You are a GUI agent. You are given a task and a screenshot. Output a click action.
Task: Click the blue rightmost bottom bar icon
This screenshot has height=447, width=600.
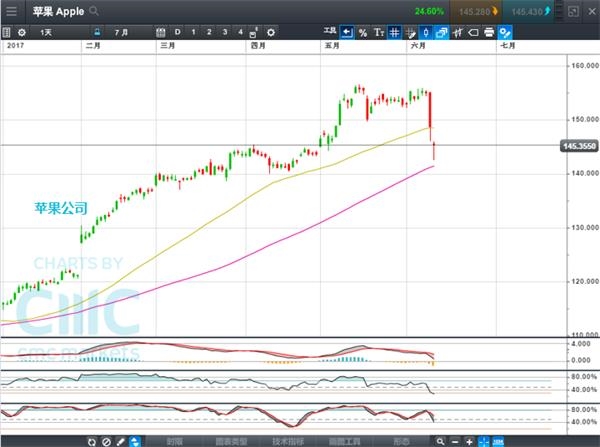[498, 442]
